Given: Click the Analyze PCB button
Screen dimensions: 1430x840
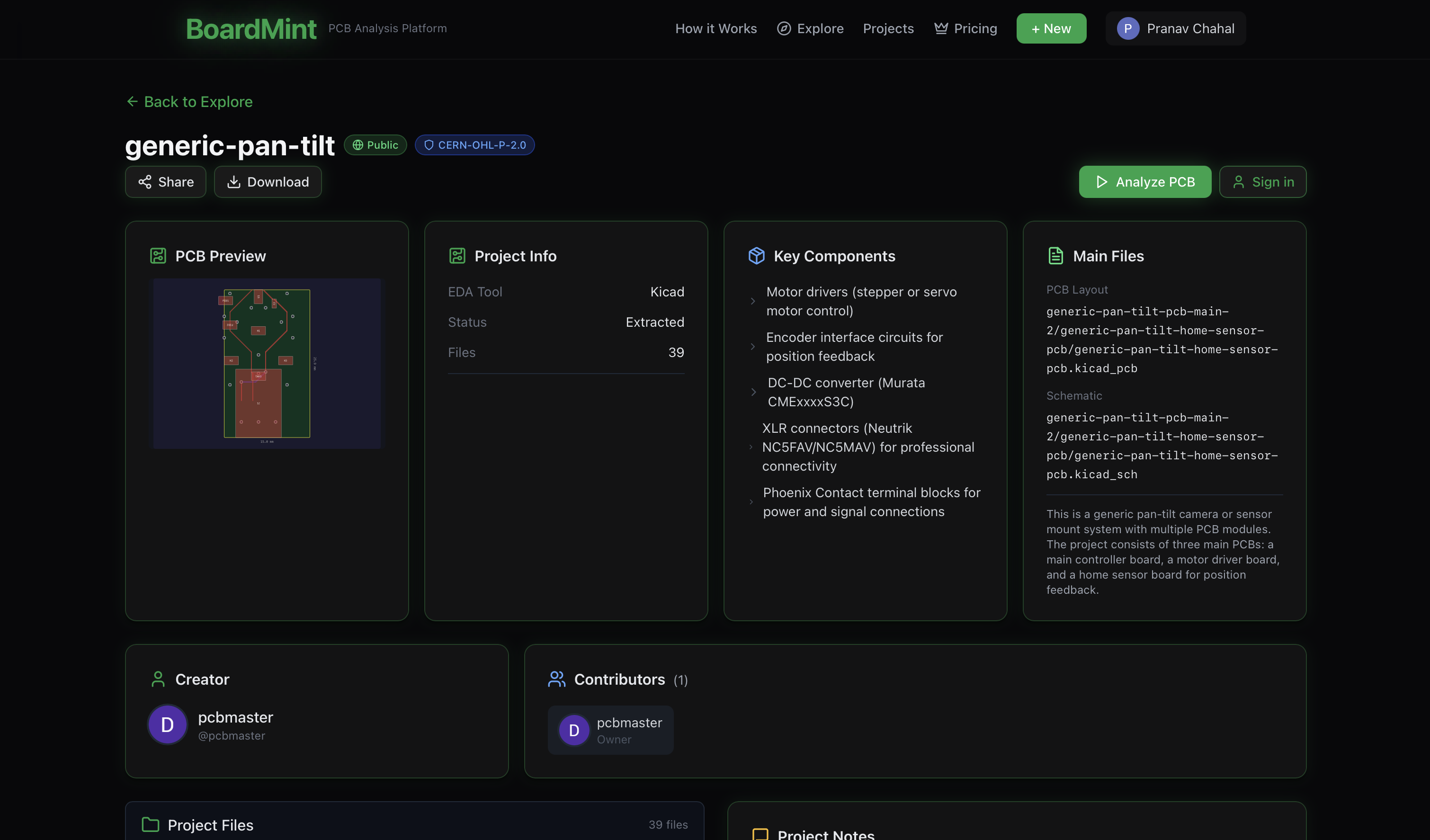Looking at the screenshot, I should 1145,182.
